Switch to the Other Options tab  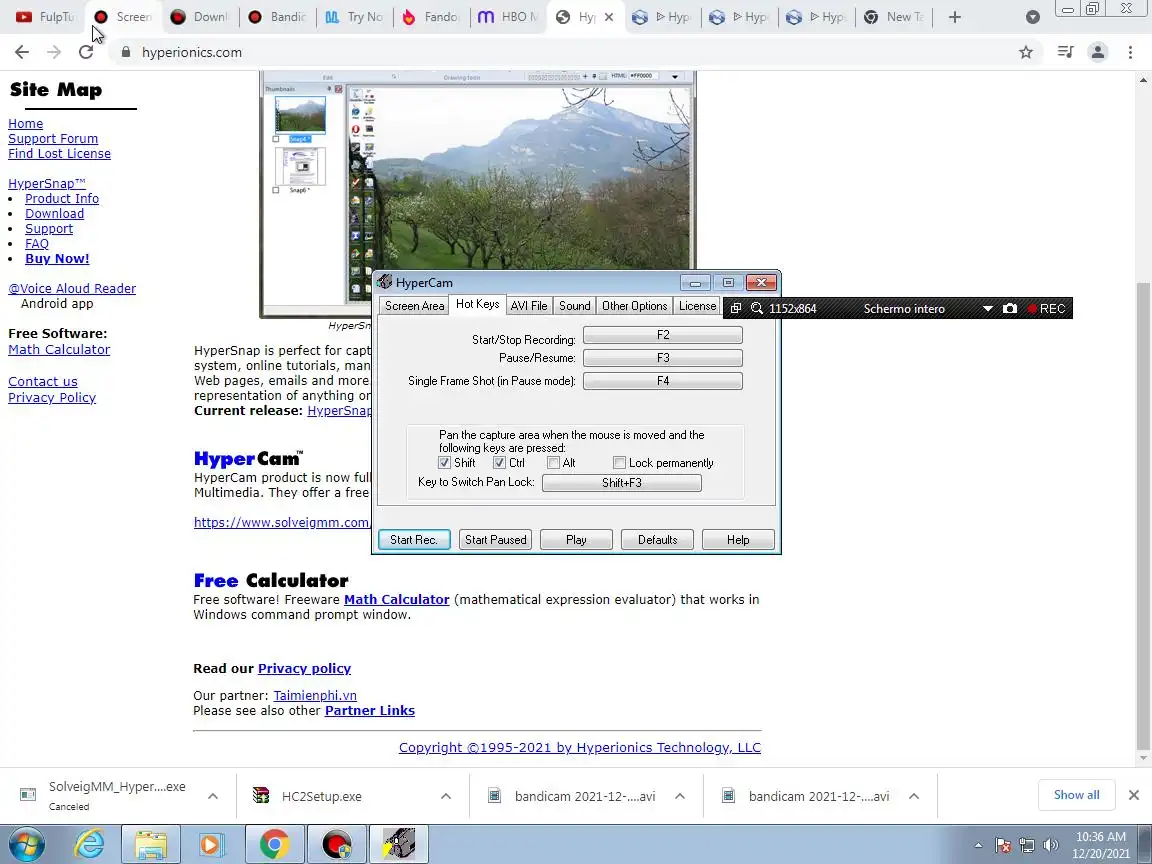pyautogui.click(x=634, y=306)
